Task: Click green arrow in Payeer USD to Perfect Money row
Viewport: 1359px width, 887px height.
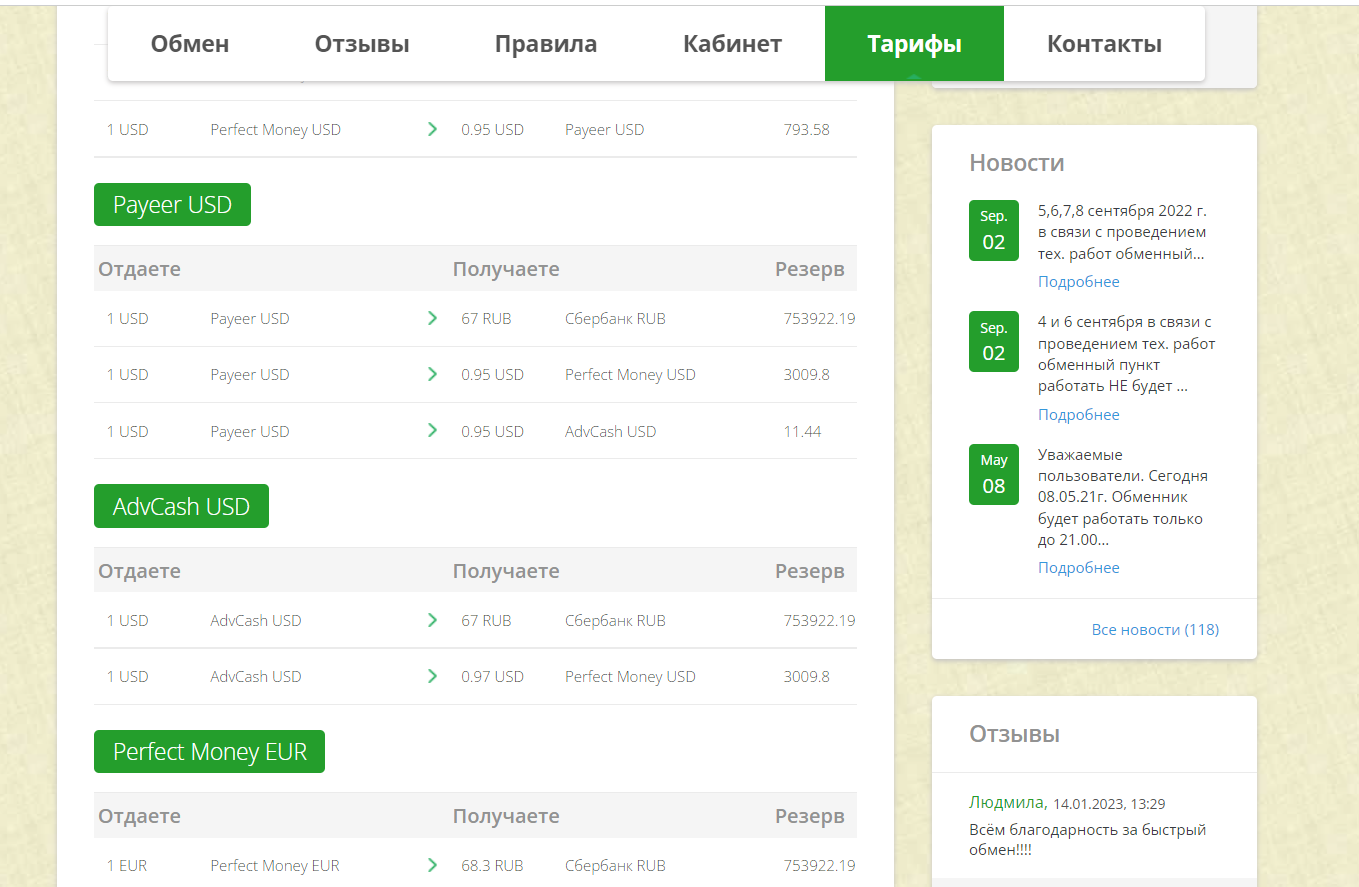Action: pyautogui.click(x=432, y=374)
